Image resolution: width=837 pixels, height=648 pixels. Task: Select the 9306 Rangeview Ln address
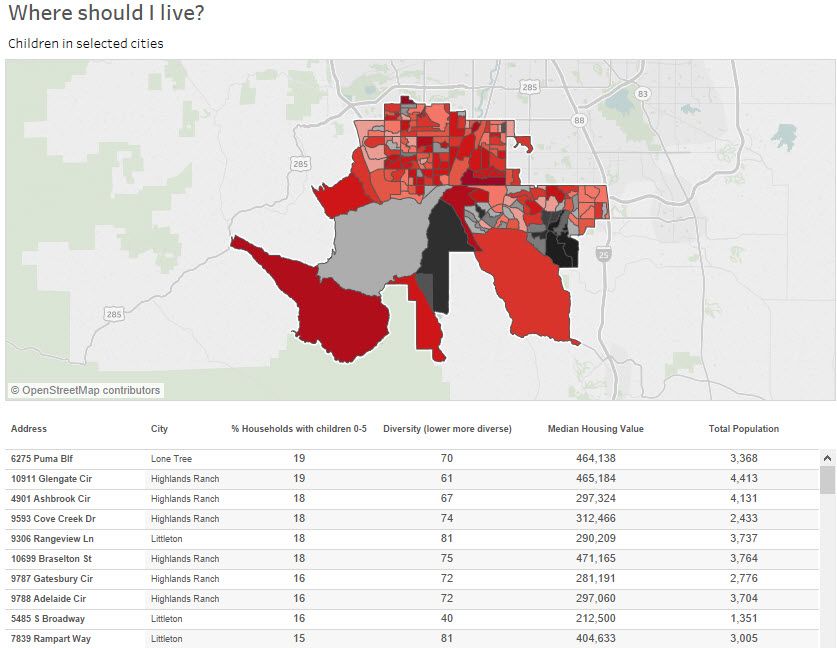click(52, 539)
